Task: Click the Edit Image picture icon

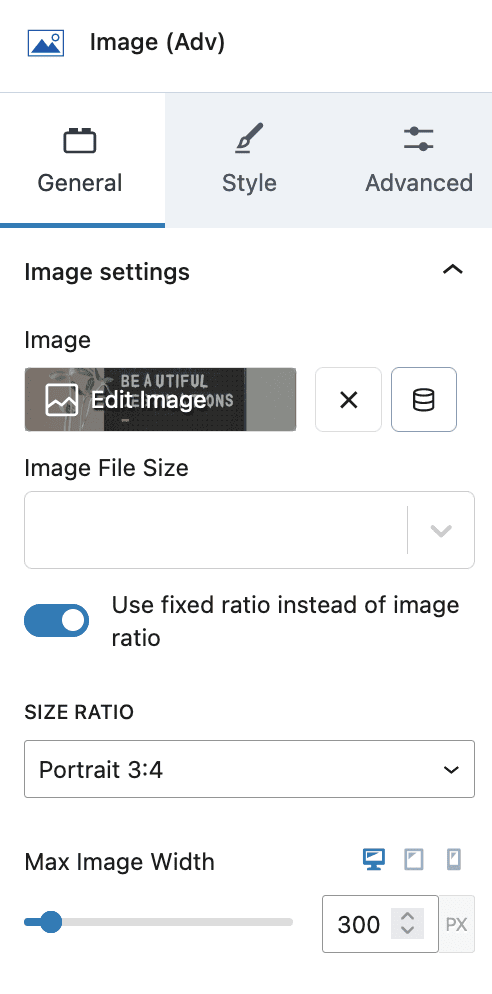Action: coord(62,400)
